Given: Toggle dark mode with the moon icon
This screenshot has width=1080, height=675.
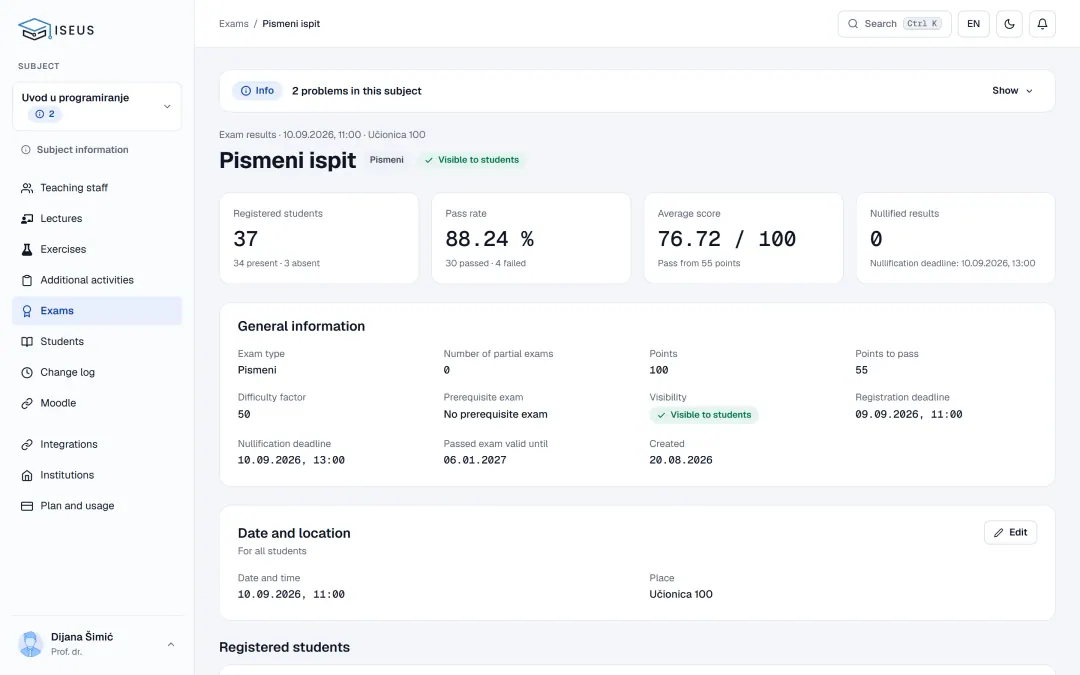Looking at the screenshot, I should 1009,24.
